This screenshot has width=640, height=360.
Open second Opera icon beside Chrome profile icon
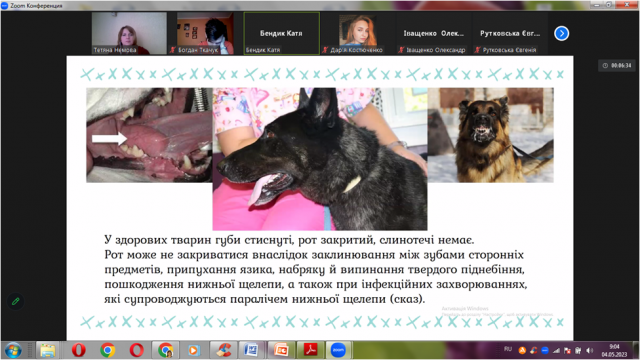pyautogui.click(x=137, y=350)
